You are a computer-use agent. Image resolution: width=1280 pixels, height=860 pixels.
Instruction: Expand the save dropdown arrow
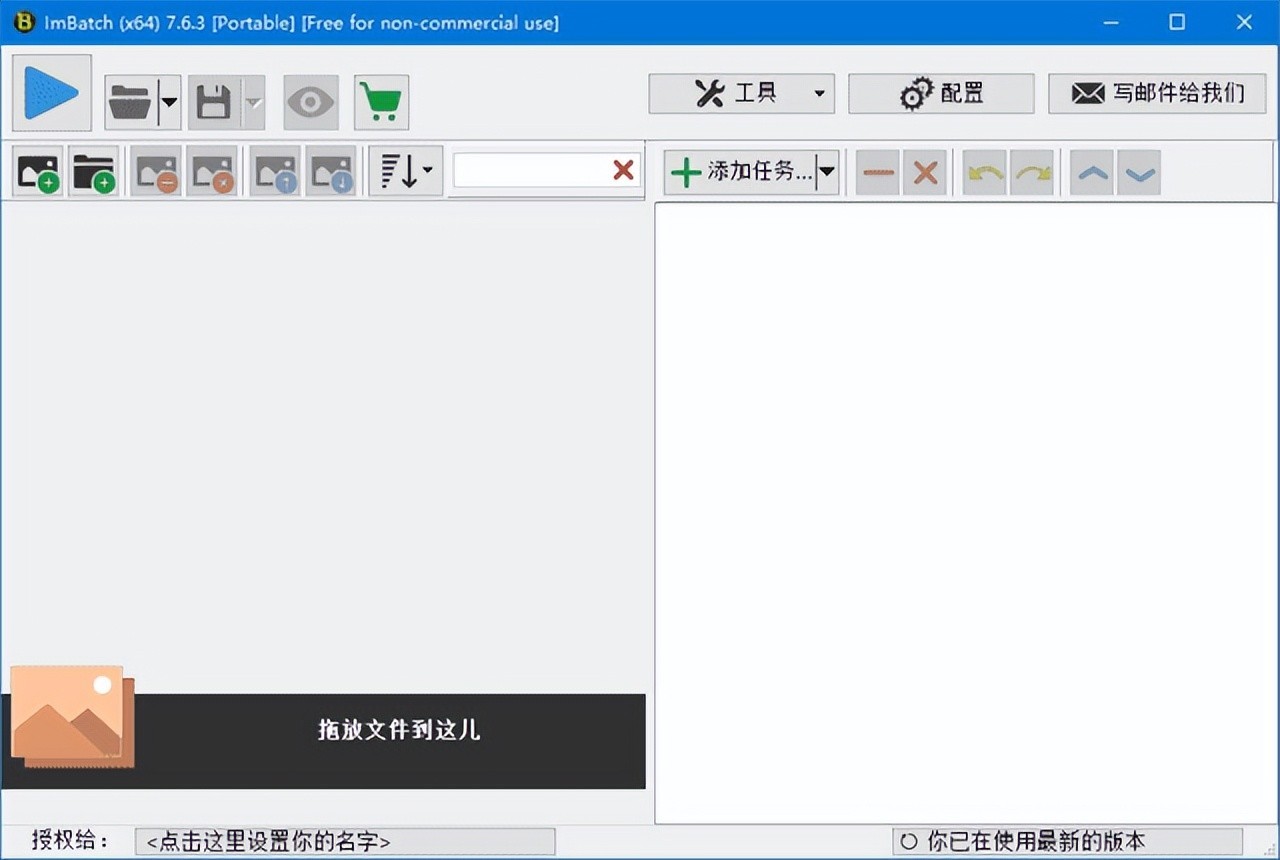253,102
